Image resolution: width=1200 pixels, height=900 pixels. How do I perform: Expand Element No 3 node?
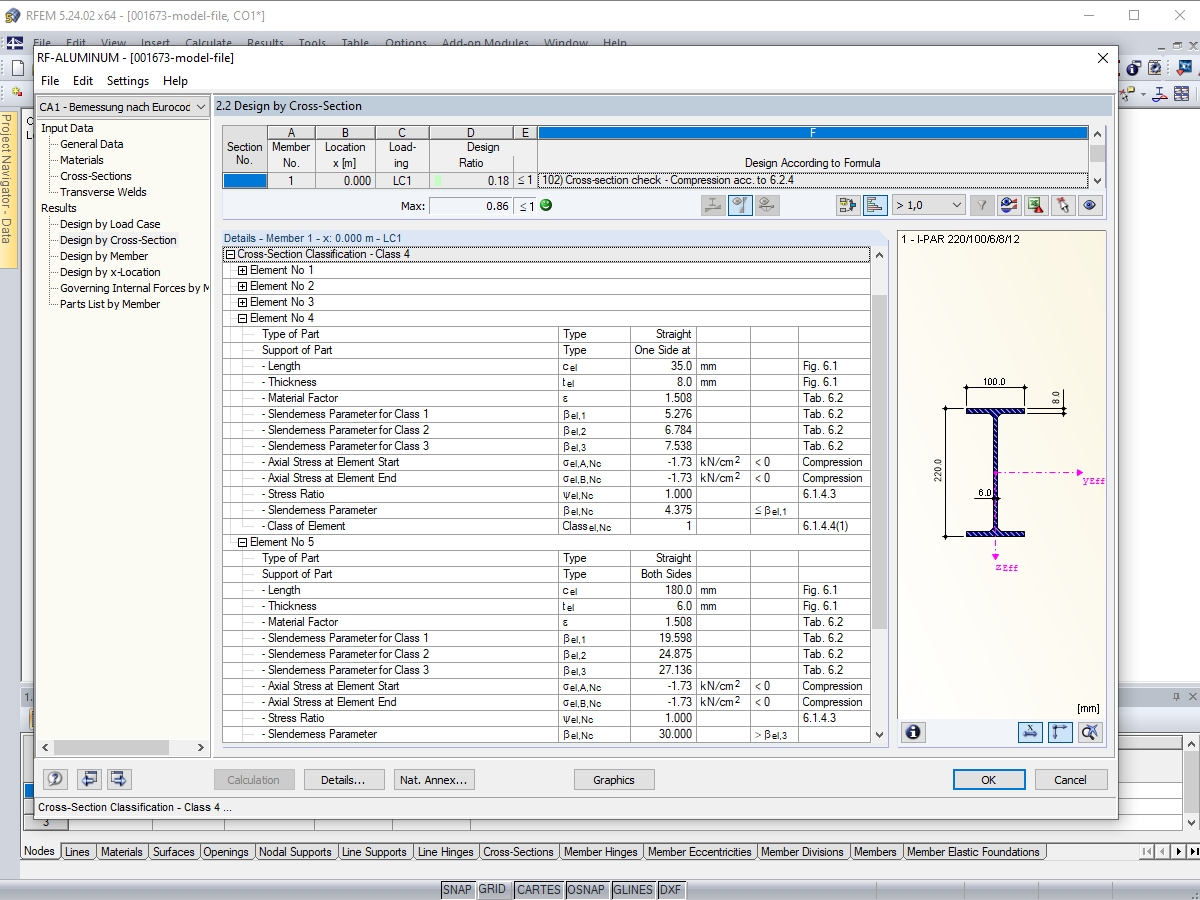tap(242, 302)
